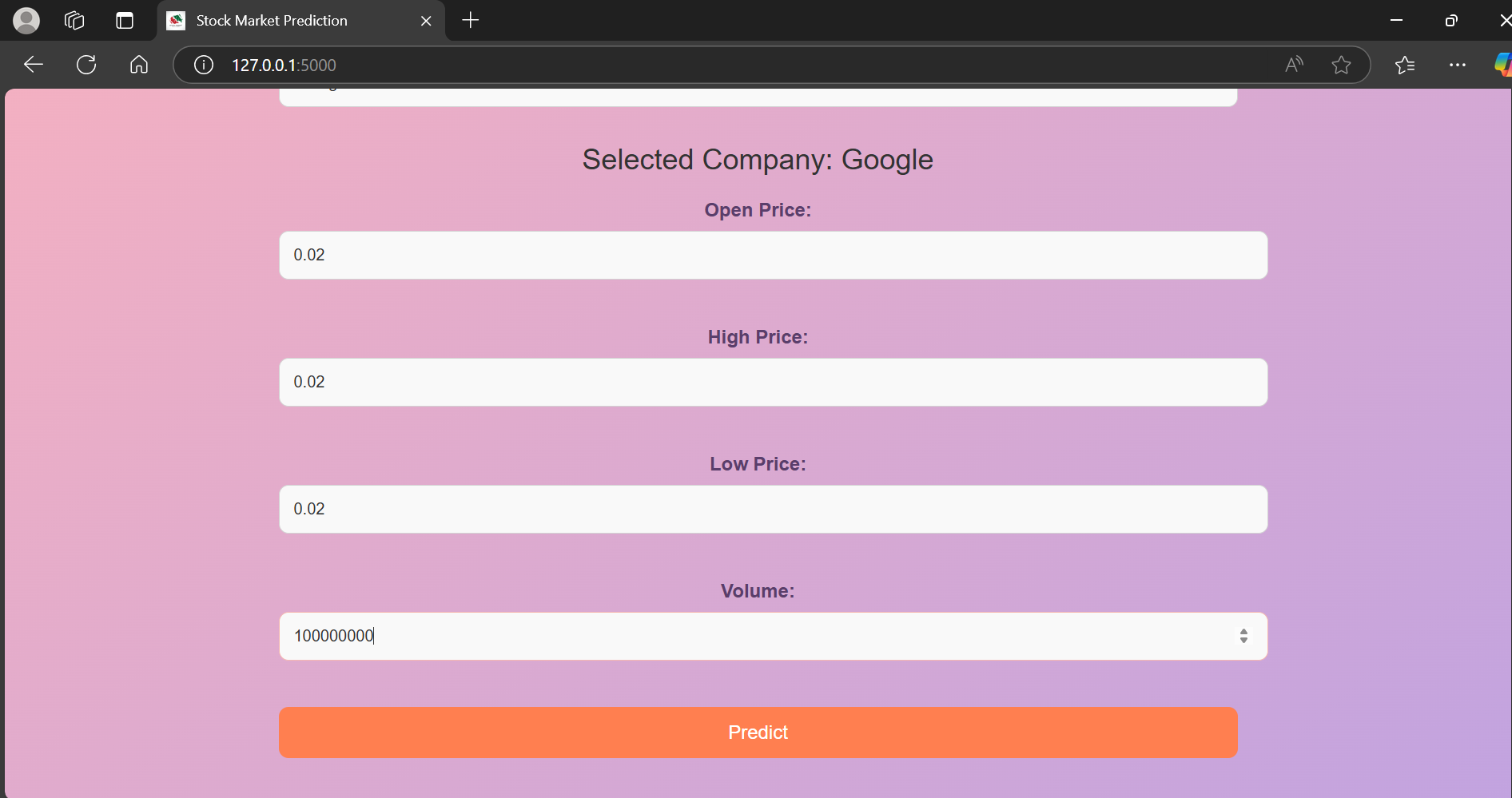Screen dimensions: 1512x798
Task: Open the browser profile avatar
Action: (x=26, y=21)
